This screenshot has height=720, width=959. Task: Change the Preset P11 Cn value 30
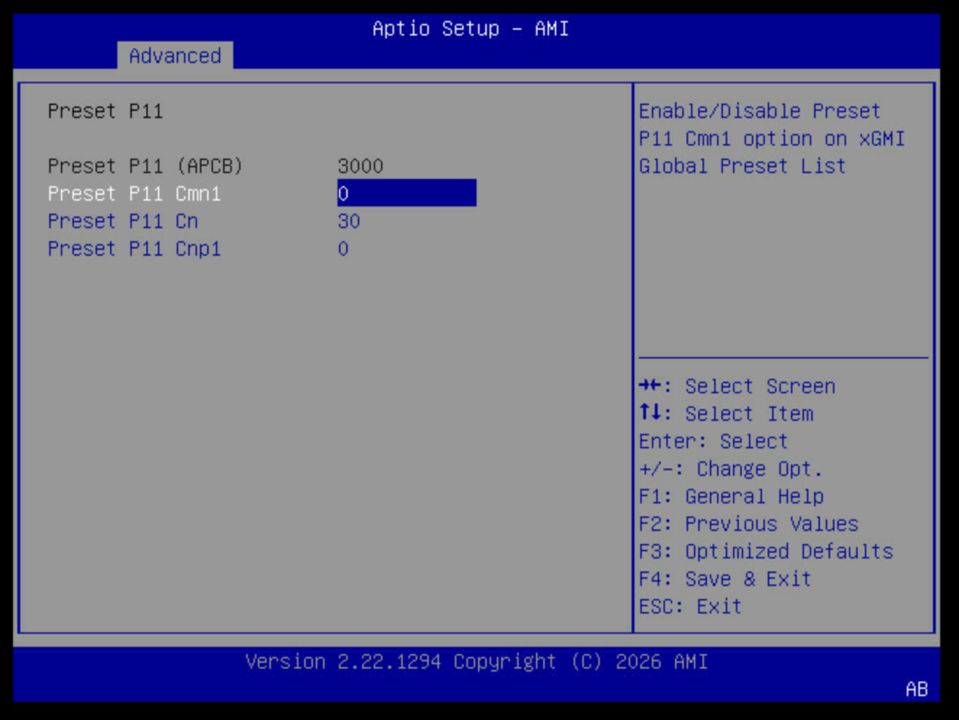(x=349, y=221)
